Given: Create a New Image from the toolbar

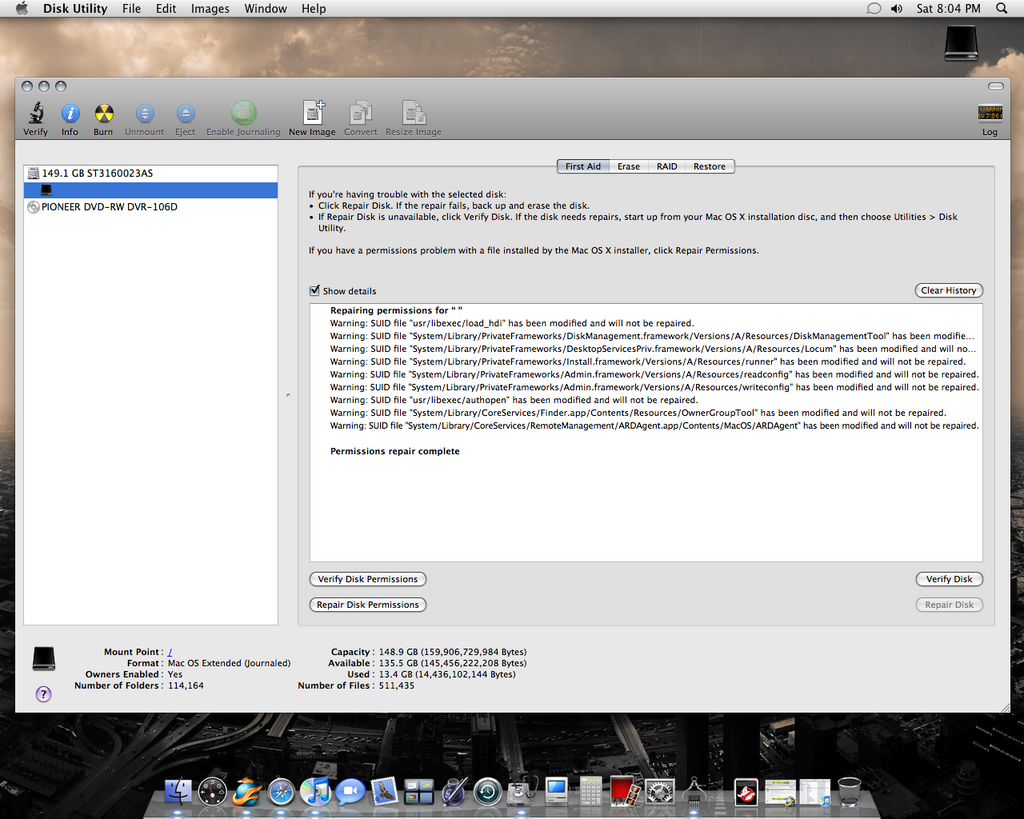Looking at the screenshot, I should tap(313, 113).
